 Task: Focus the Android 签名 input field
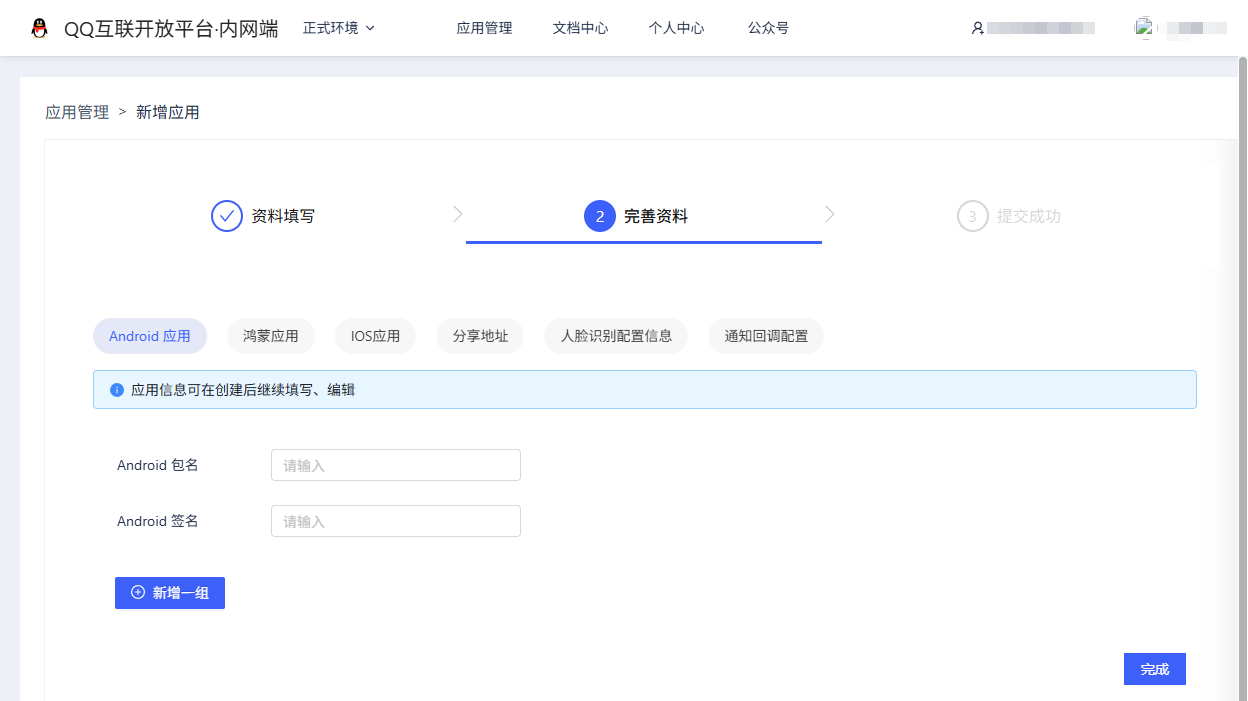[396, 521]
